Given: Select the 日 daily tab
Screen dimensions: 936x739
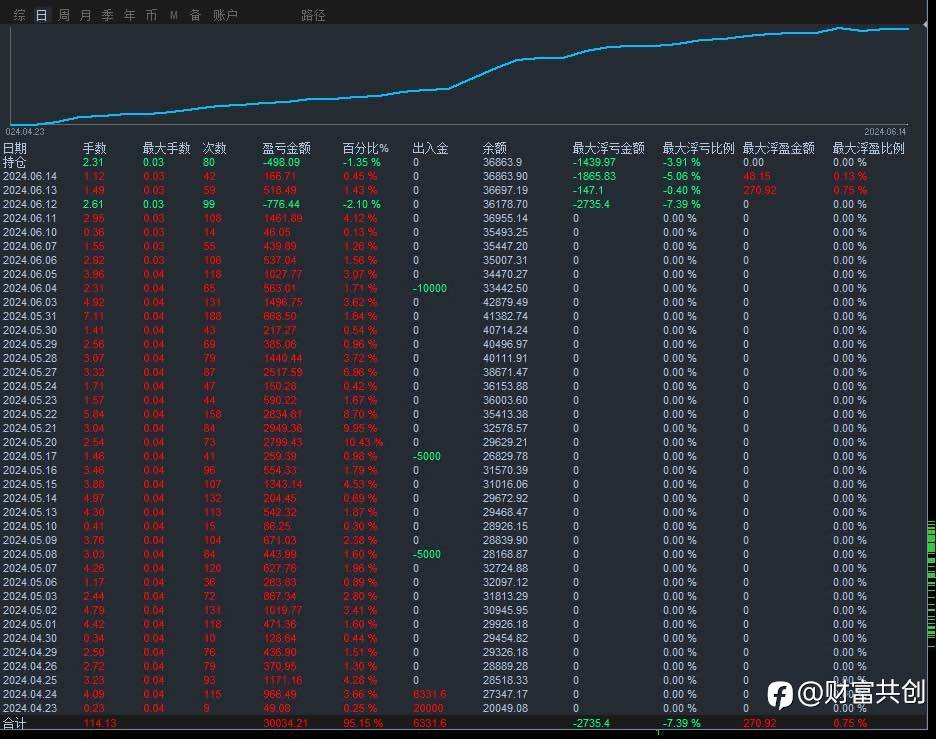Looking at the screenshot, I should point(41,15).
